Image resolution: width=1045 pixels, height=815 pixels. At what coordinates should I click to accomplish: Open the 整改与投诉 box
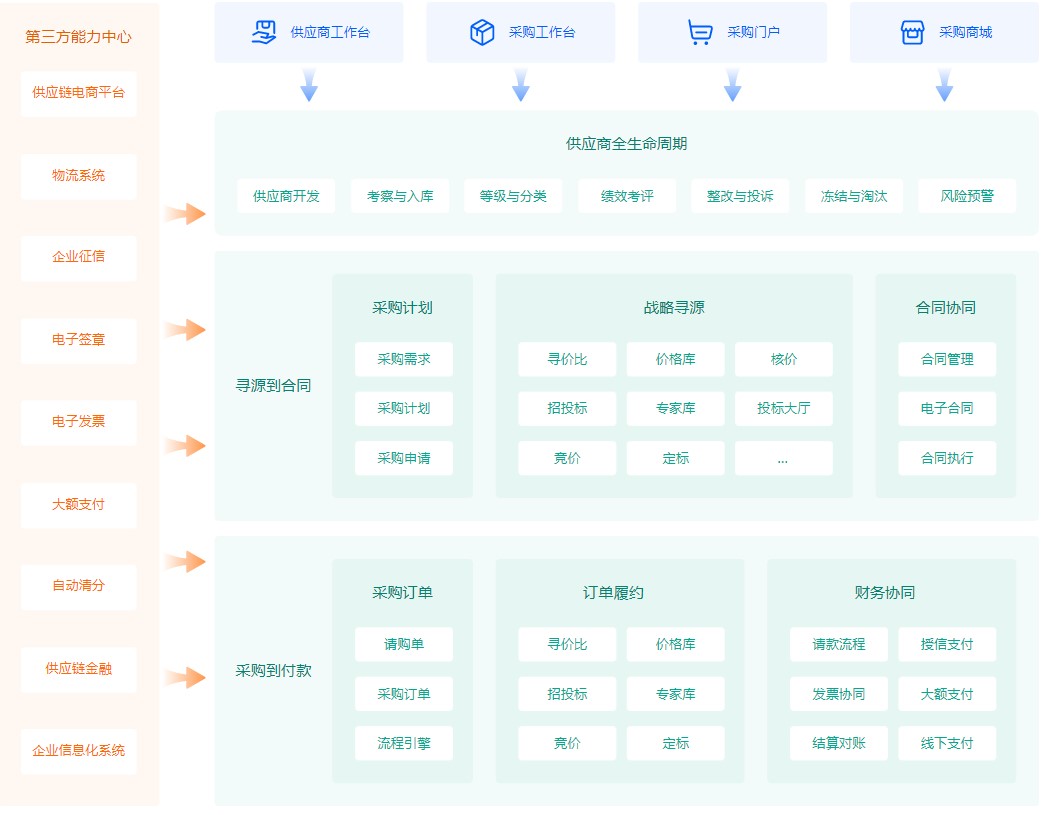(x=740, y=196)
